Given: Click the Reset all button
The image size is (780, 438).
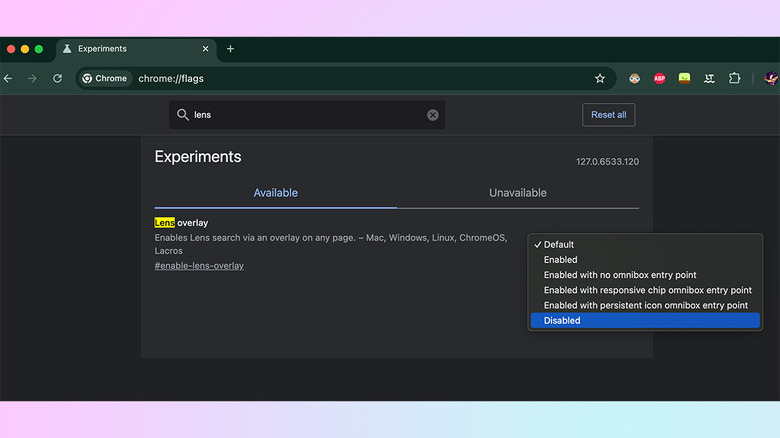Looking at the screenshot, I should 608,115.
